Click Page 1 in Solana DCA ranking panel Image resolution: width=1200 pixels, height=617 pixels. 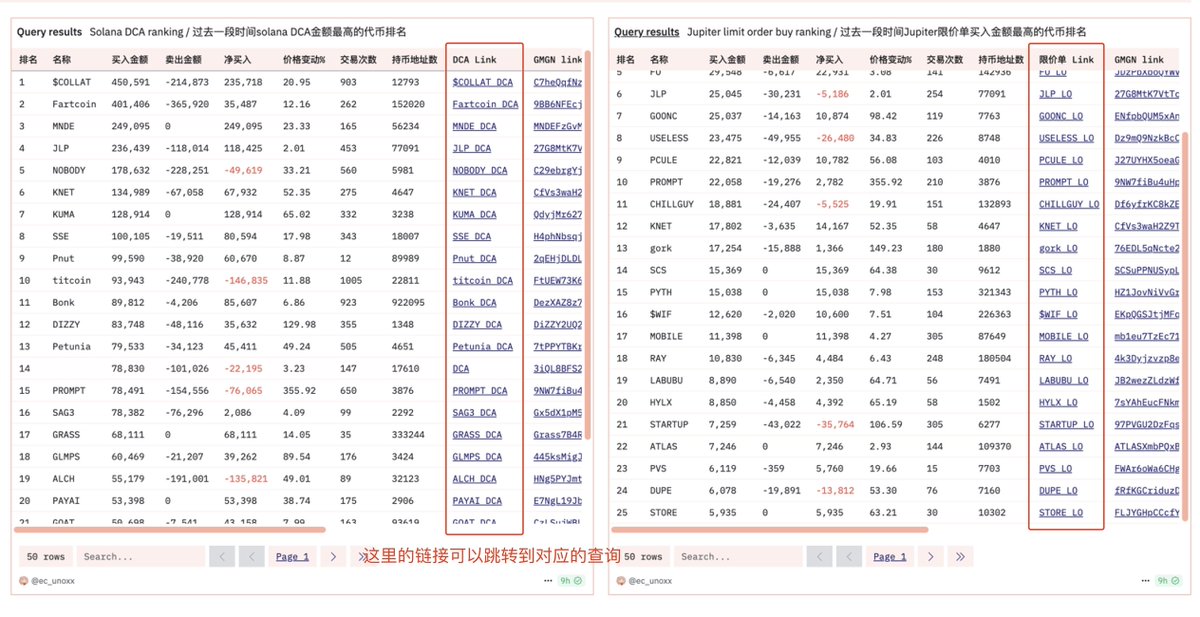[x=292, y=556]
